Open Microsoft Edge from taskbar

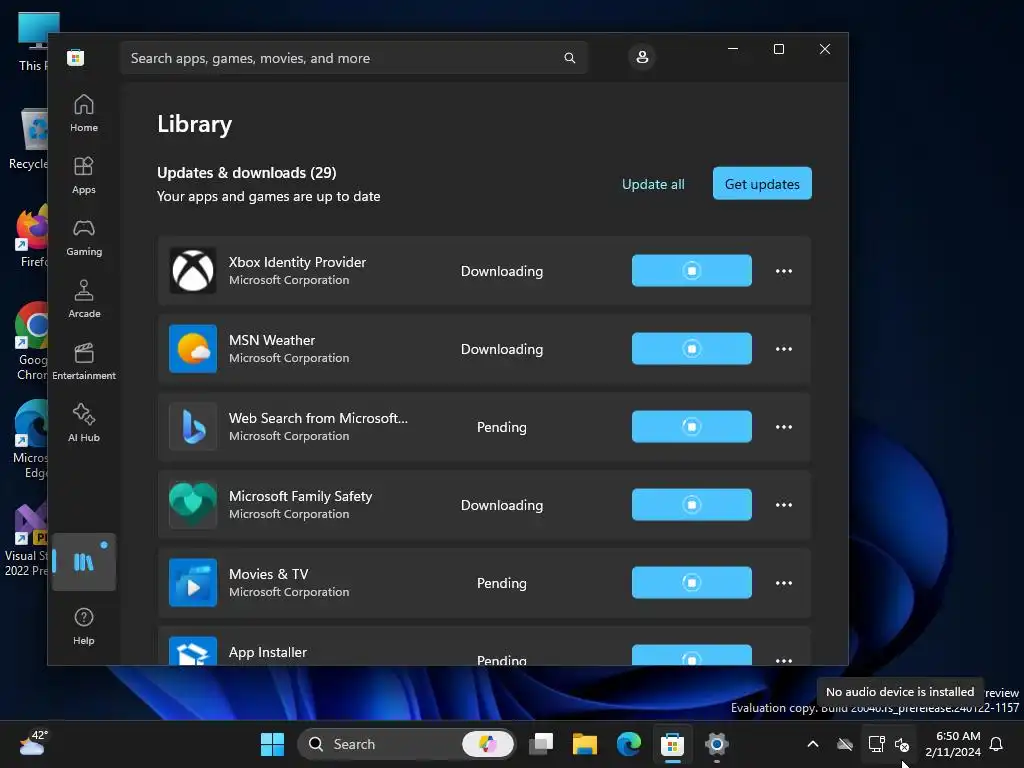point(628,744)
